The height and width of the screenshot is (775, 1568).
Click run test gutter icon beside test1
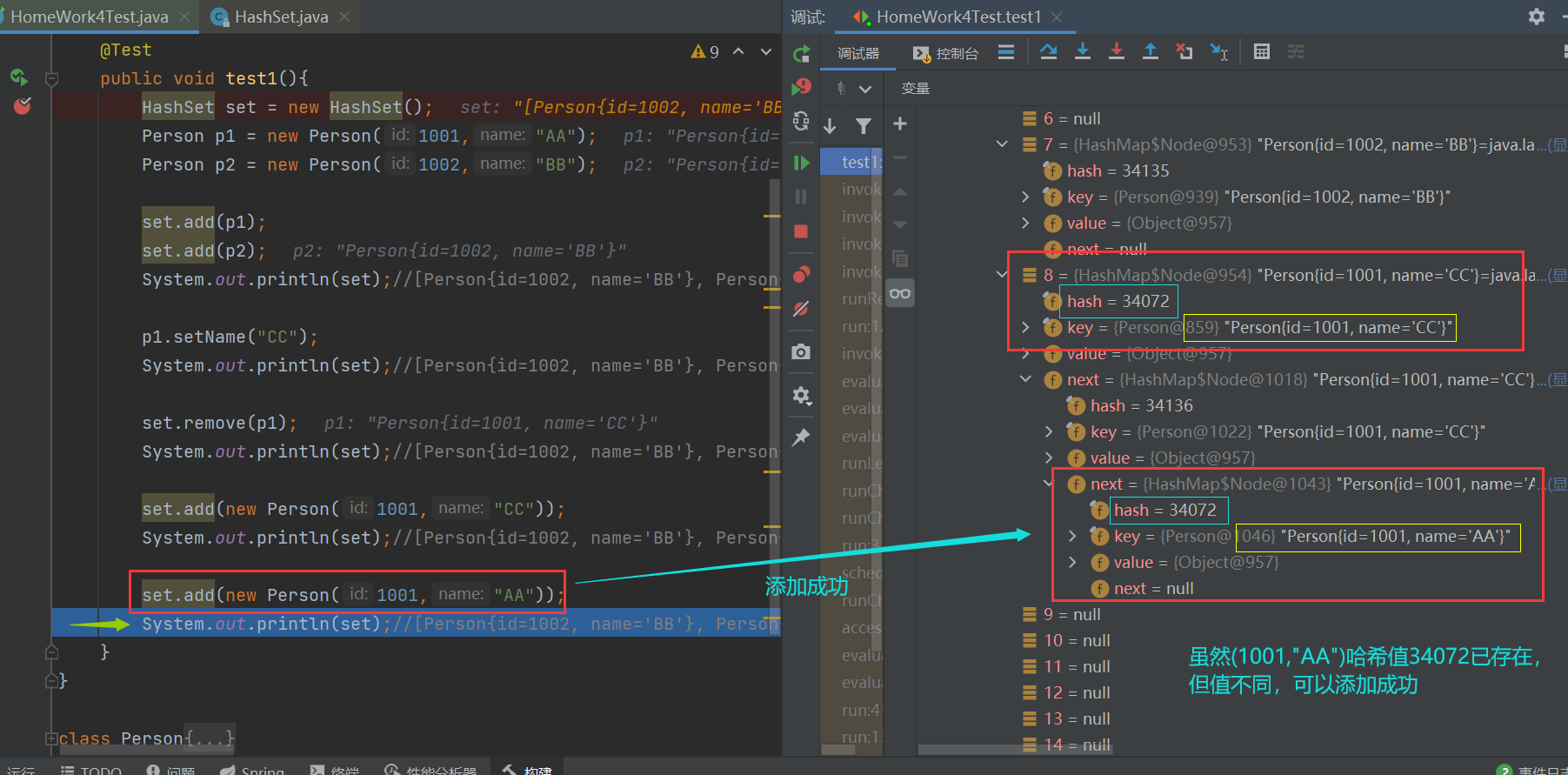19,77
